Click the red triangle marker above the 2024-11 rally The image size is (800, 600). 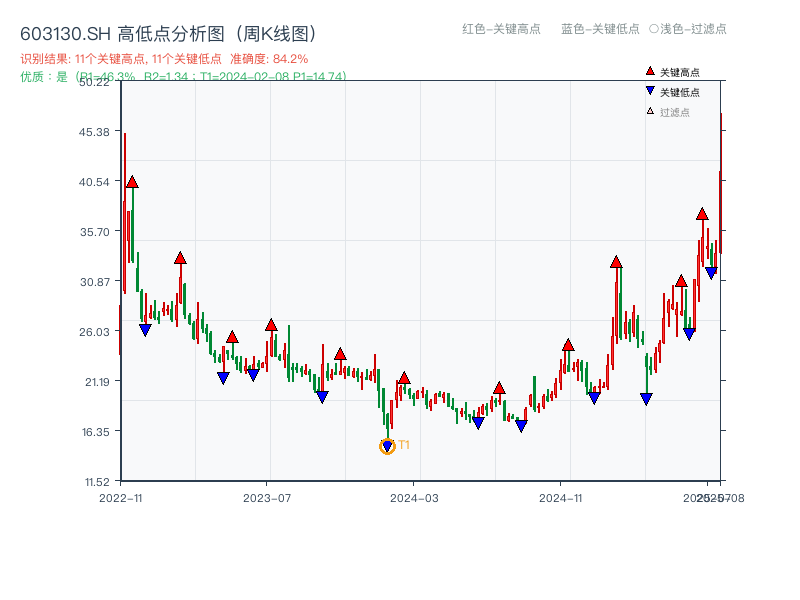(616, 262)
